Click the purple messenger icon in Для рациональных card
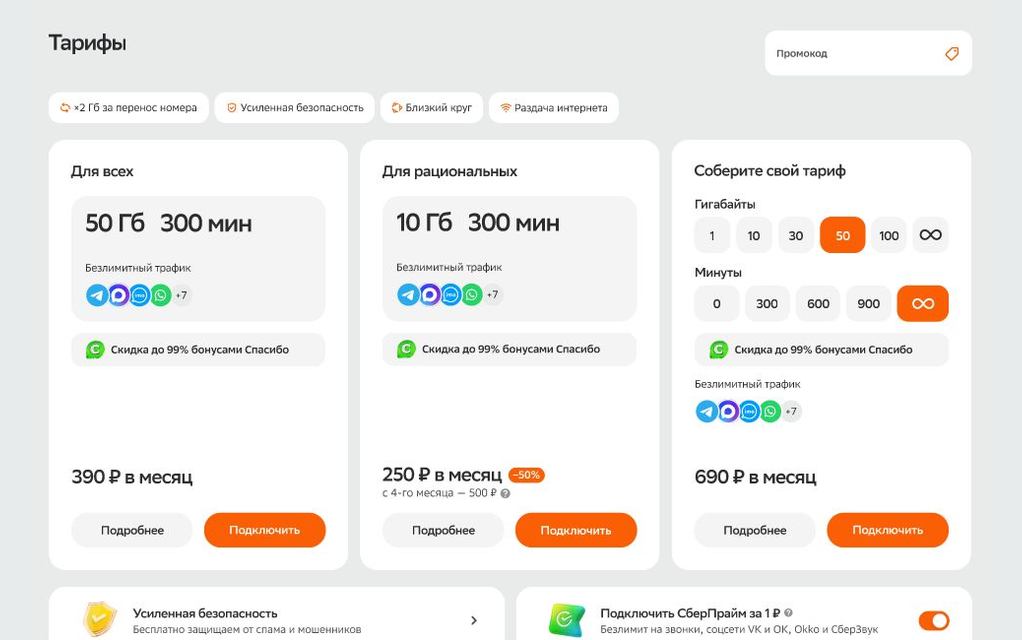This screenshot has height=640, width=1022. (430, 295)
